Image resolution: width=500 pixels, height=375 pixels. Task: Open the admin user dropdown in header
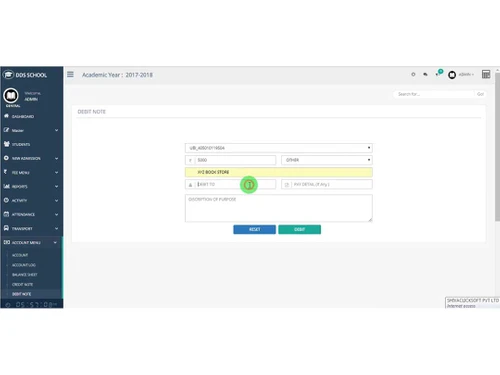click(x=466, y=74)
